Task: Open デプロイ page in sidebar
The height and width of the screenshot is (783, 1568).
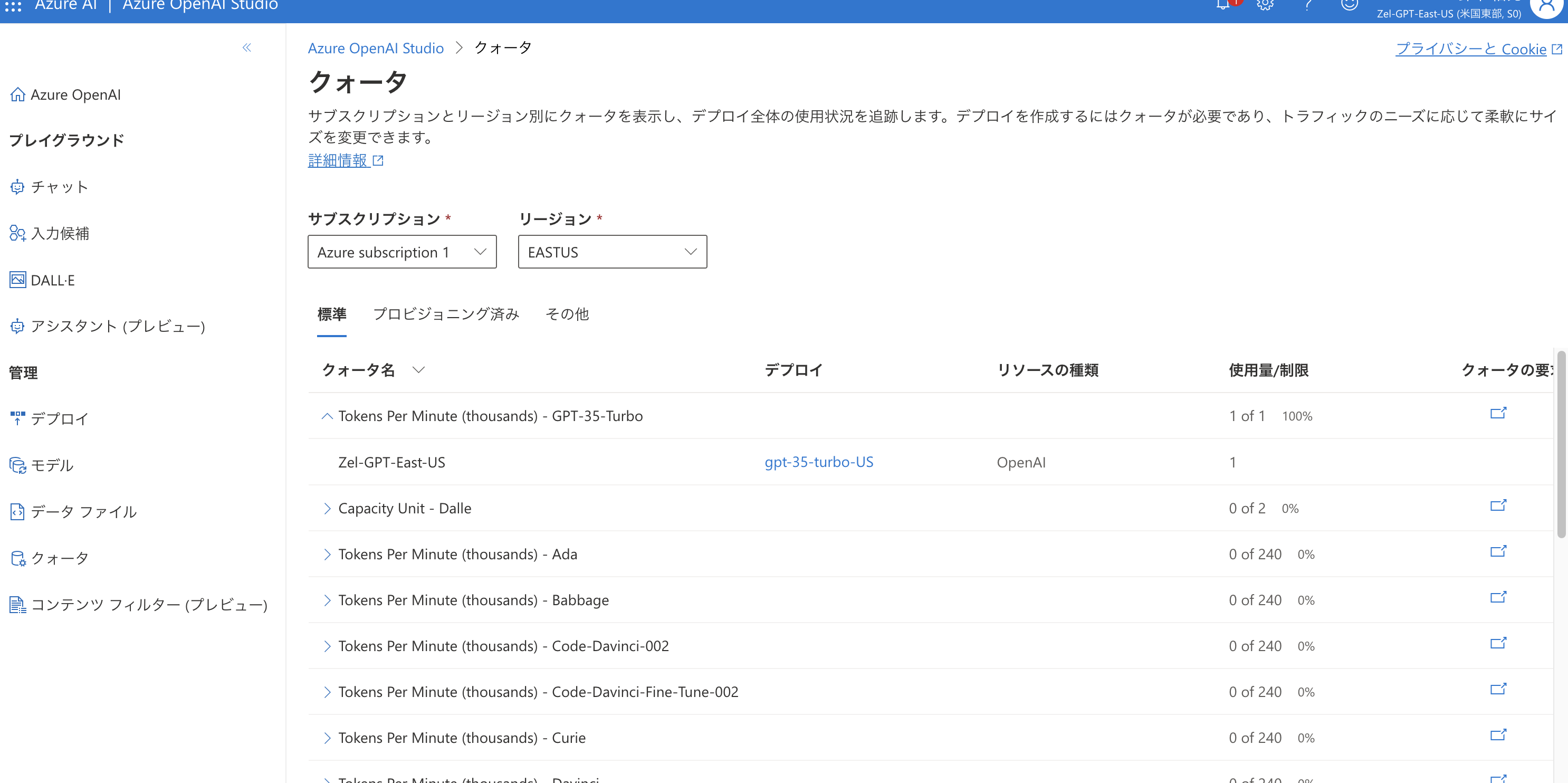Action: [x=60, y=418]
